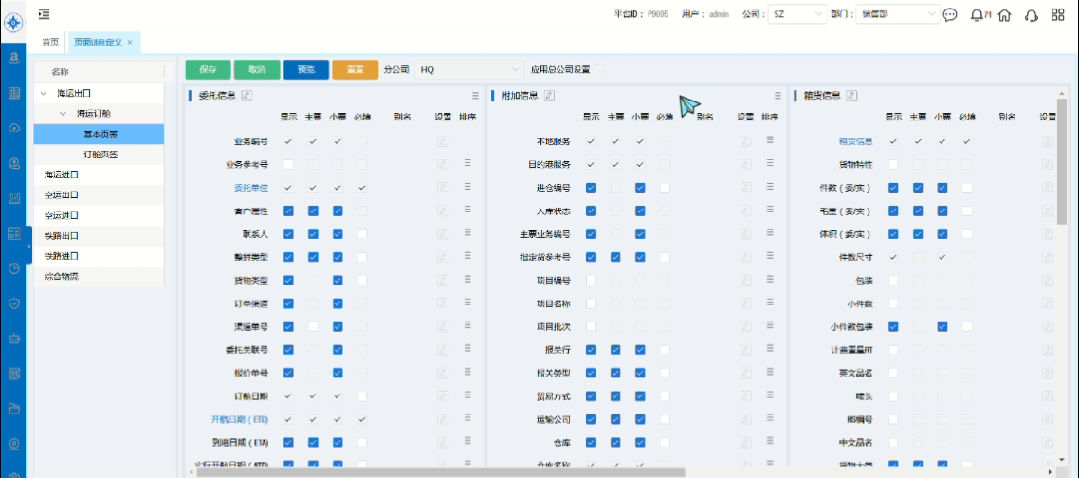Viewport: 1079px width, 478px height.
Task: Uncheck the 显示 checkbox for 报关行
Action: coord(590,349)
